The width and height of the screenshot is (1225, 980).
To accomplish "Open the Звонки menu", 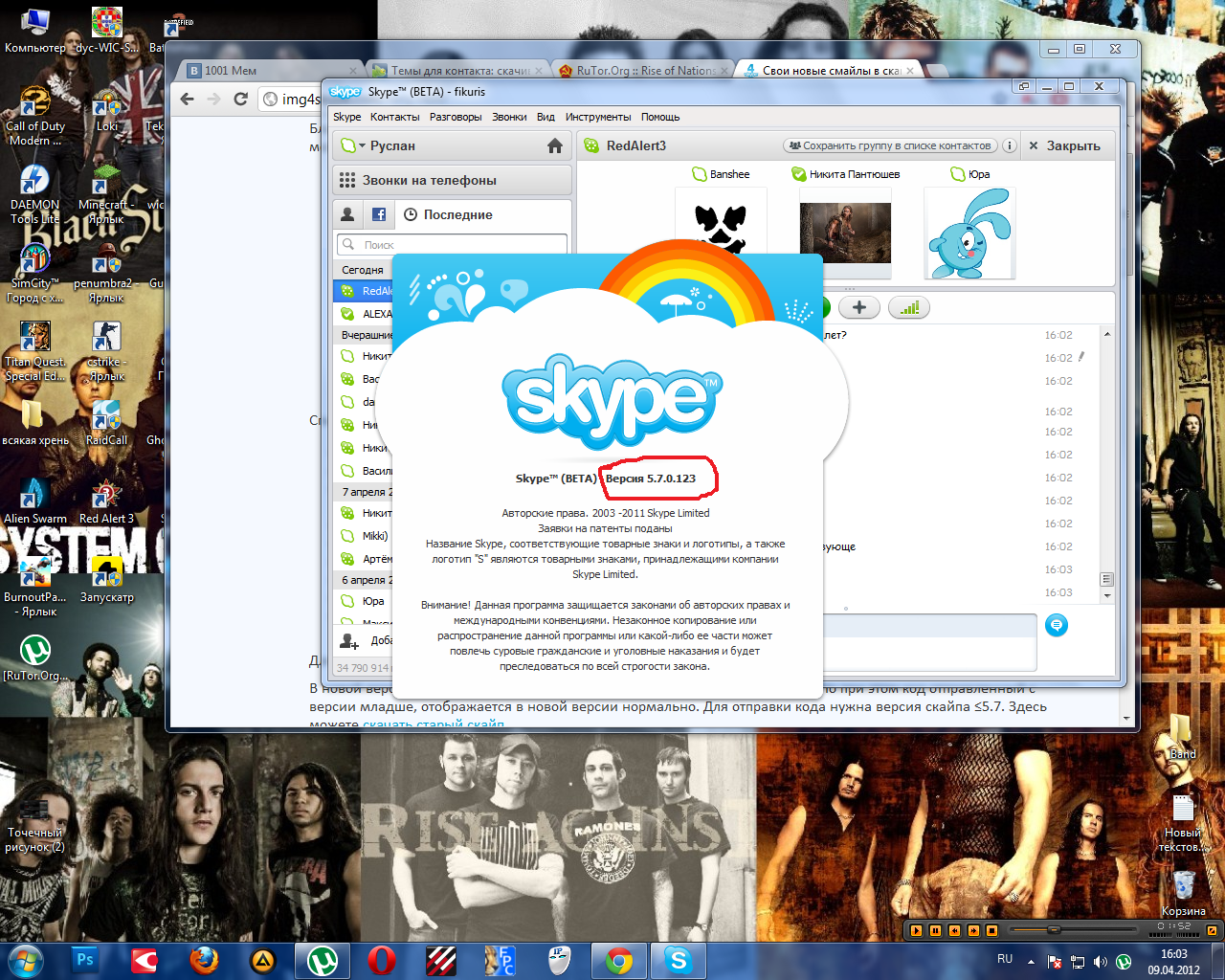I will [x=509, y=117].
